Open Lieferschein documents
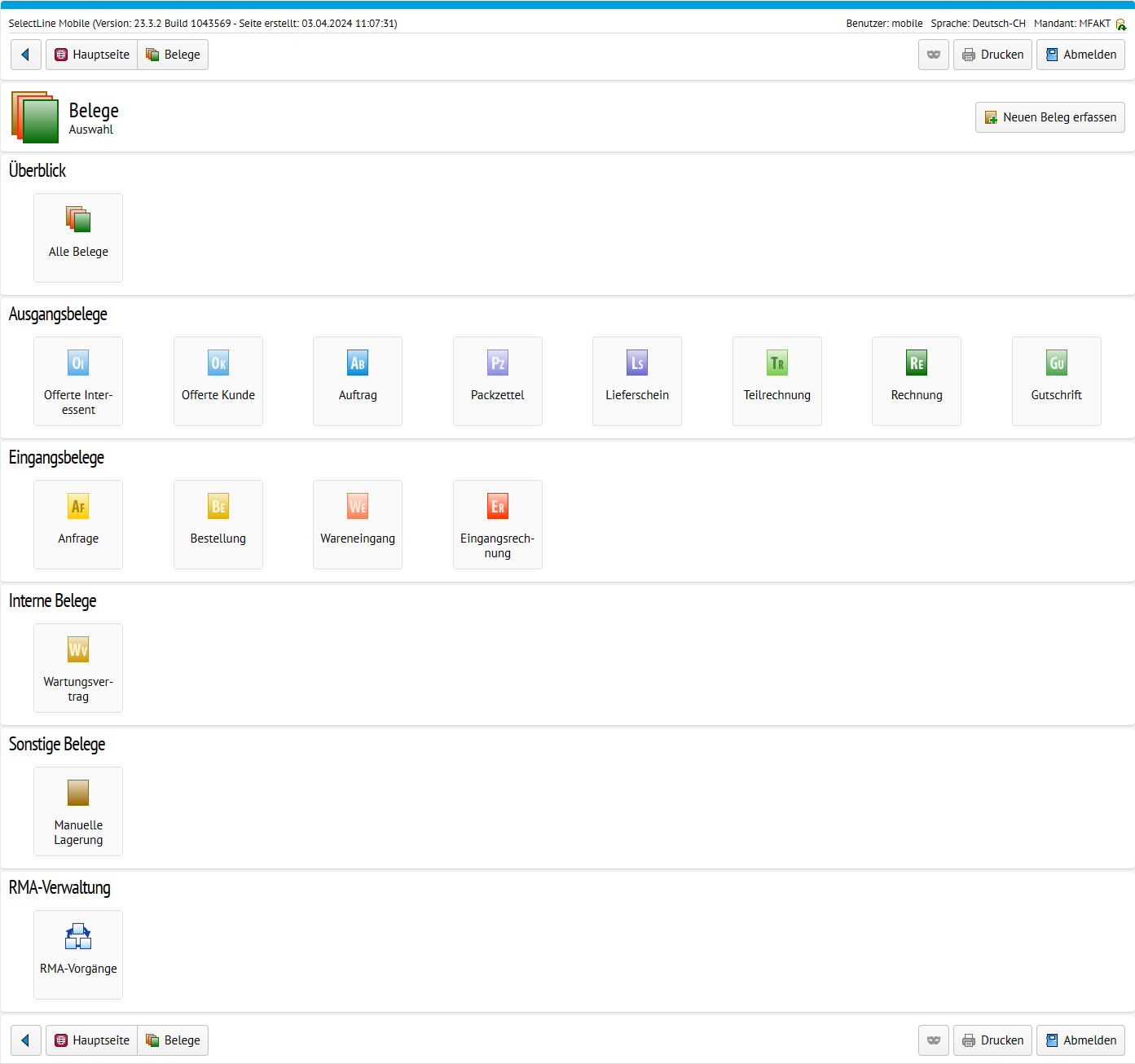1135x1064 pixels. [x=637, y=381]
